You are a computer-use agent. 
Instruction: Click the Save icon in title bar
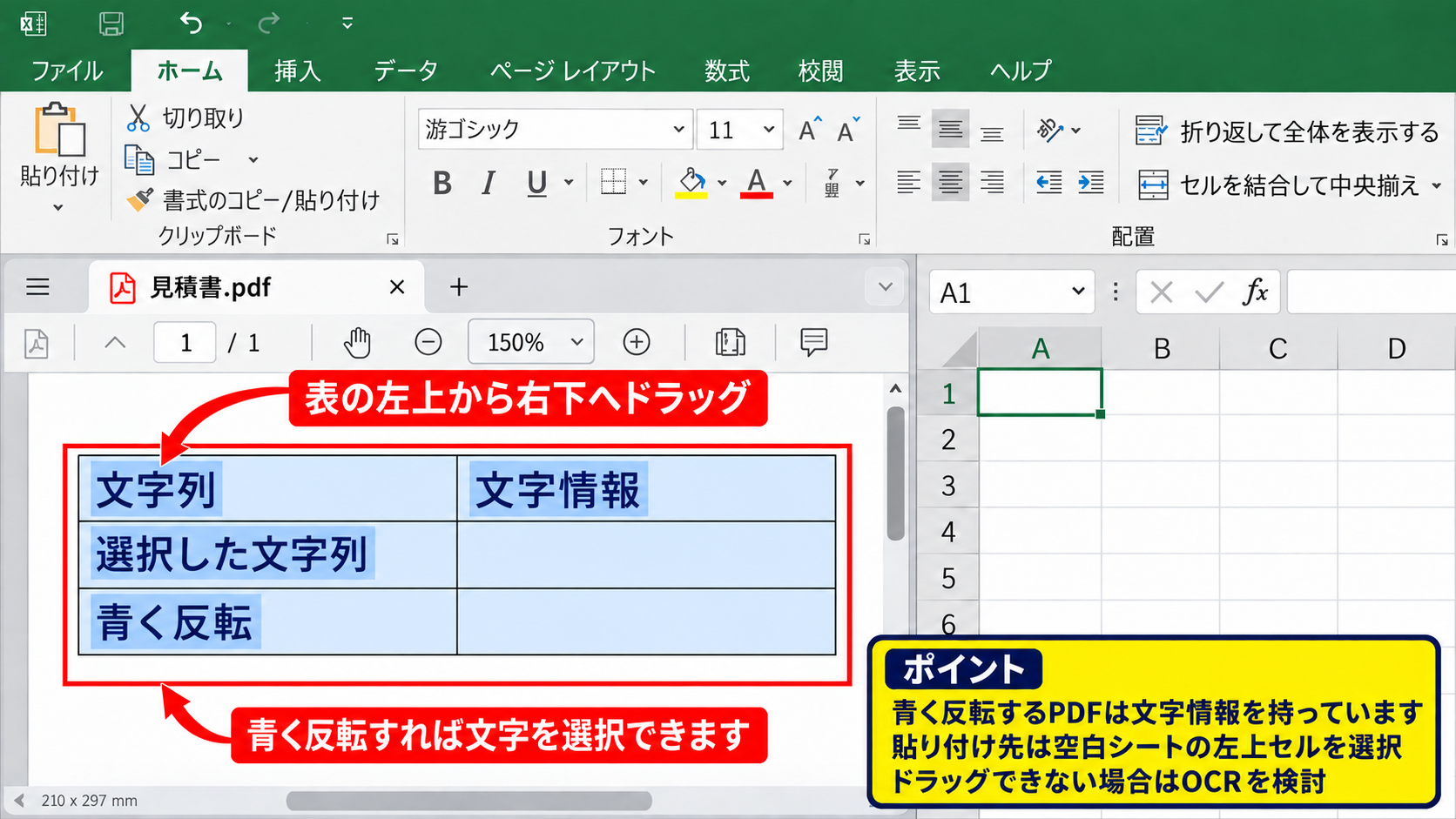pos(111,23)
